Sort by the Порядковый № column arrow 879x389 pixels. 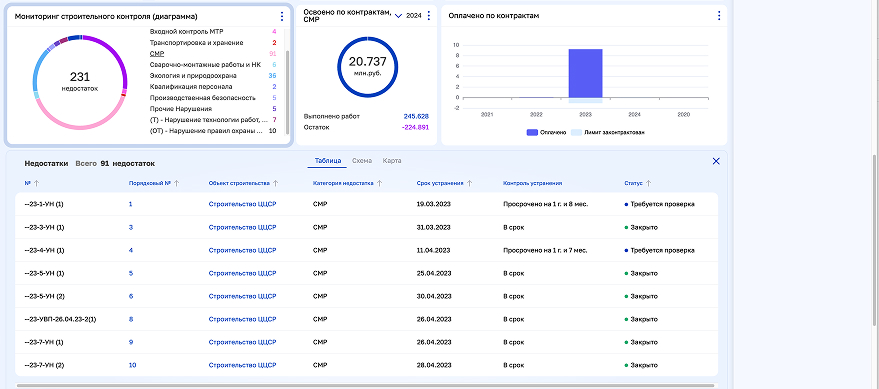[177, 183]
